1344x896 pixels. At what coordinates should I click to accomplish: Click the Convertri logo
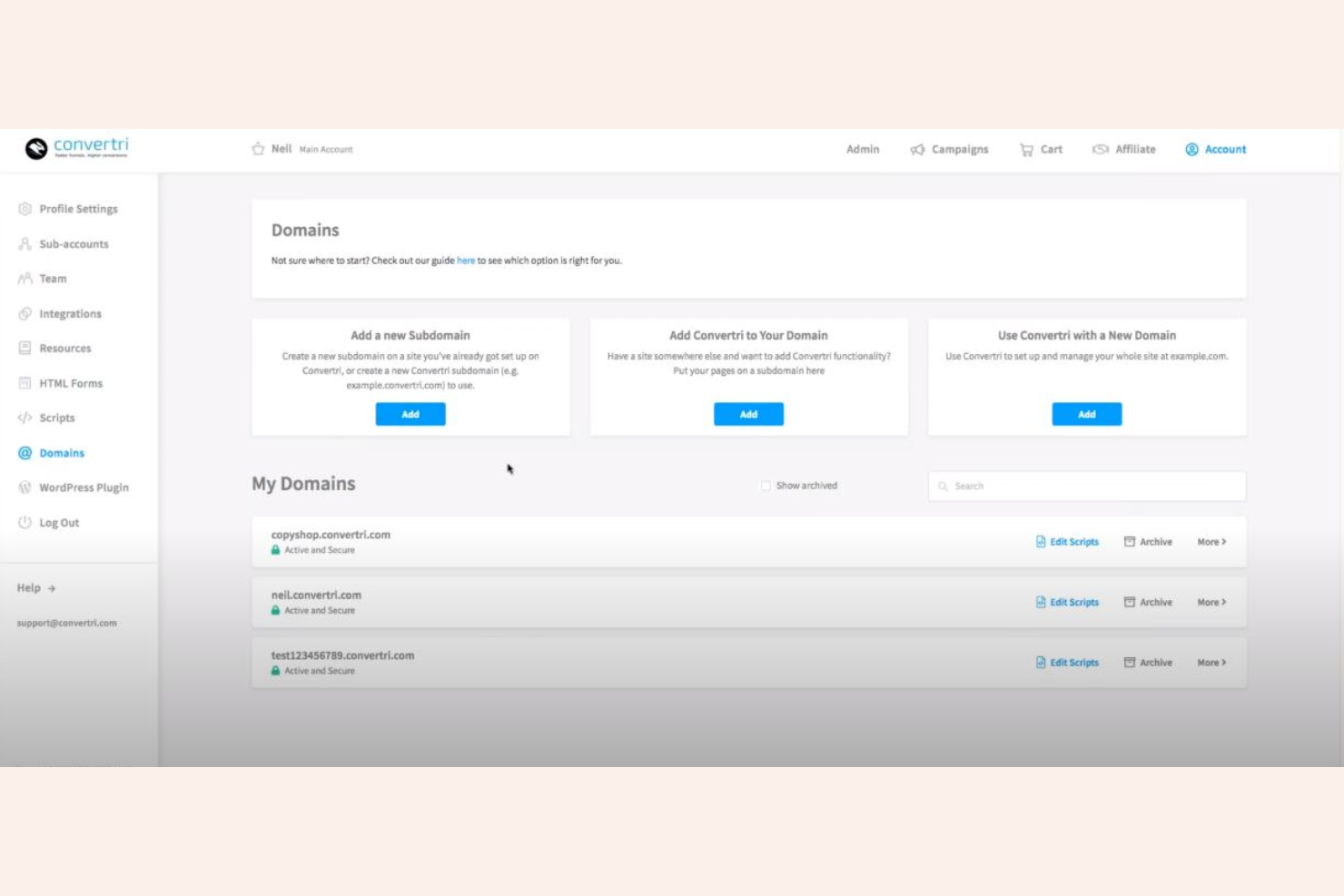click(x=77, y=147)
